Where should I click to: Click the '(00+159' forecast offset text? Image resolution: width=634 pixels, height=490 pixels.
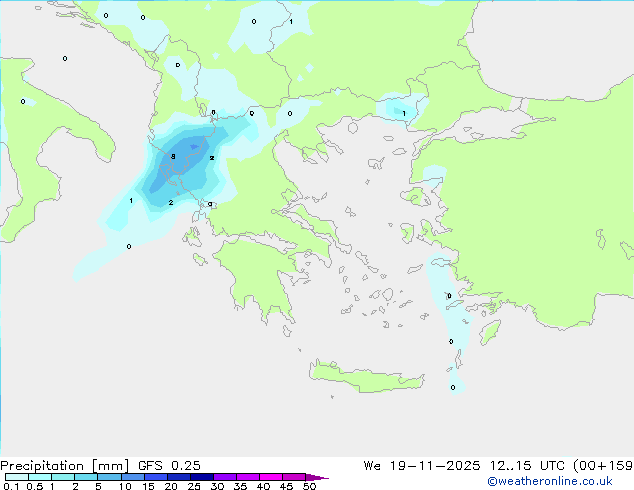tap(603, 466)
